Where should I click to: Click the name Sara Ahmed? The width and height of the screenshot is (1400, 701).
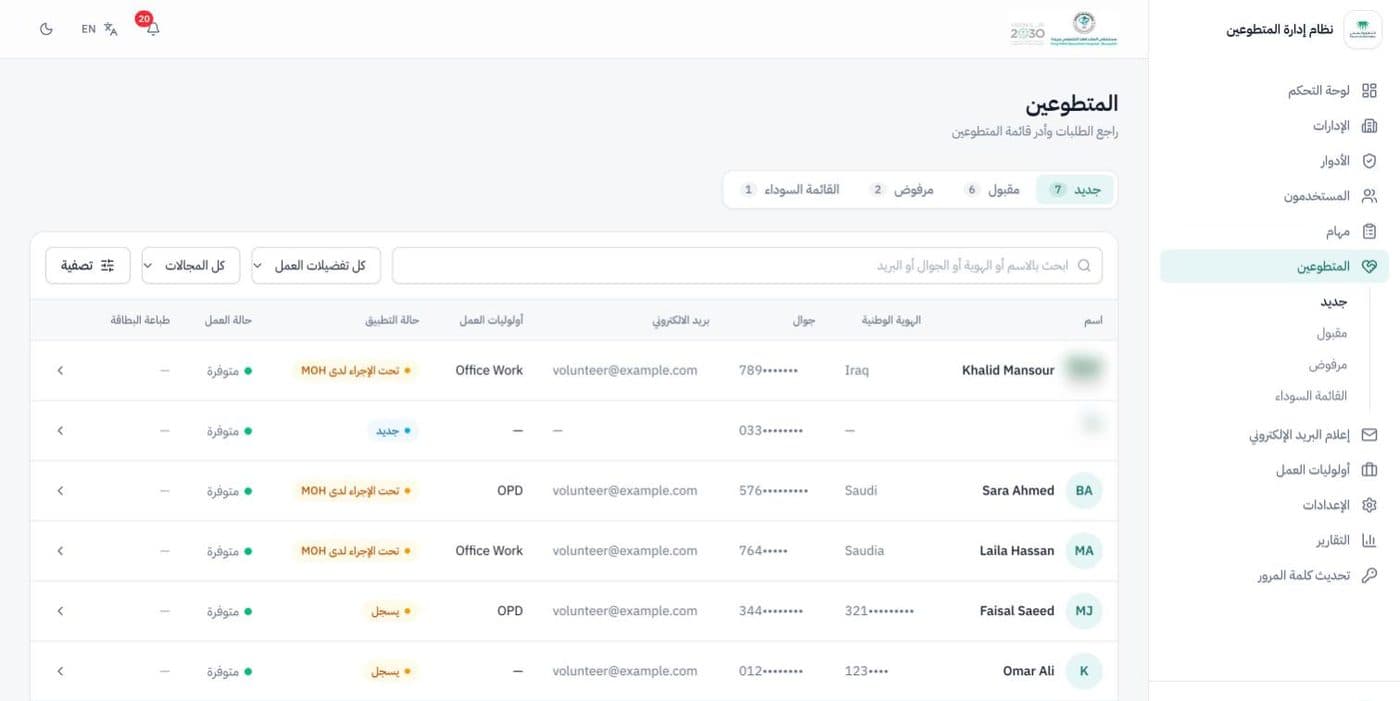point(1018,490)
